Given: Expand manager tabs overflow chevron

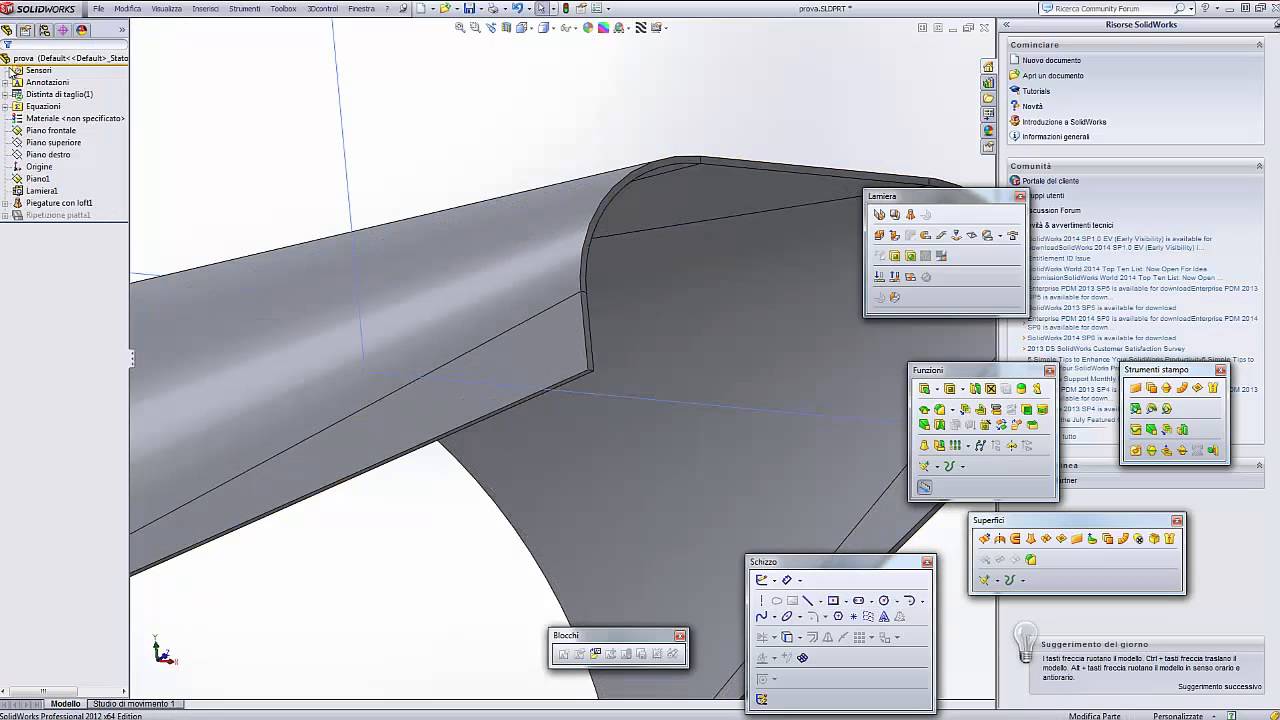Looking at the screenshot, I should click(121, 30).
